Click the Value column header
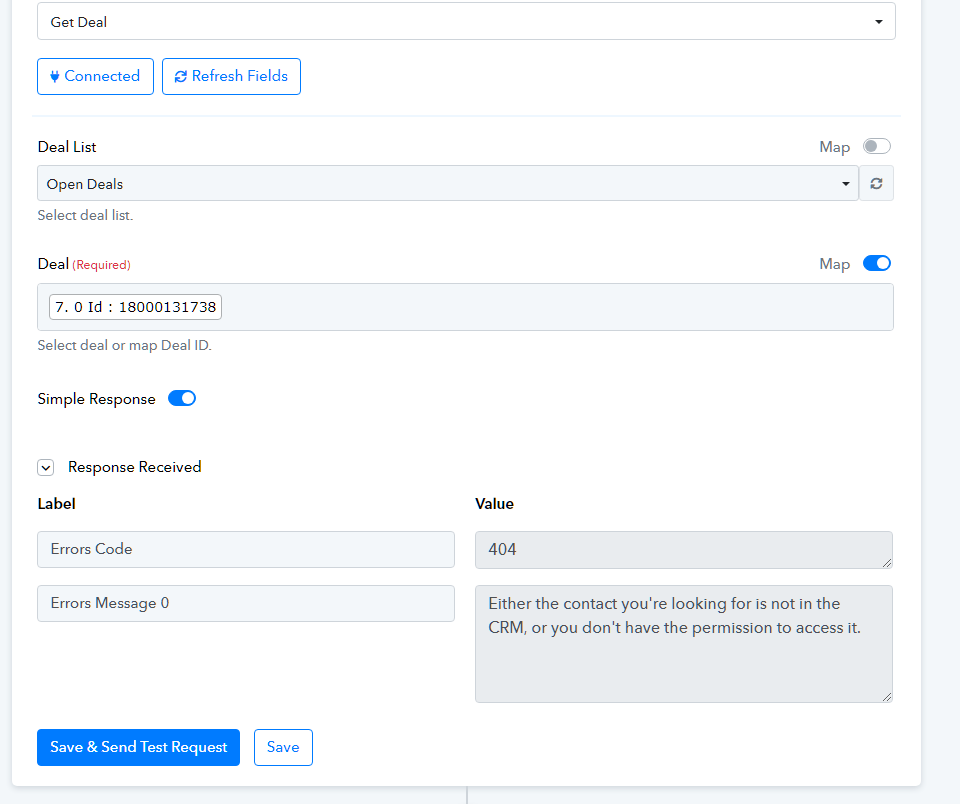The height and width of the screenshot is (804, 960). [x=494, y=504]
